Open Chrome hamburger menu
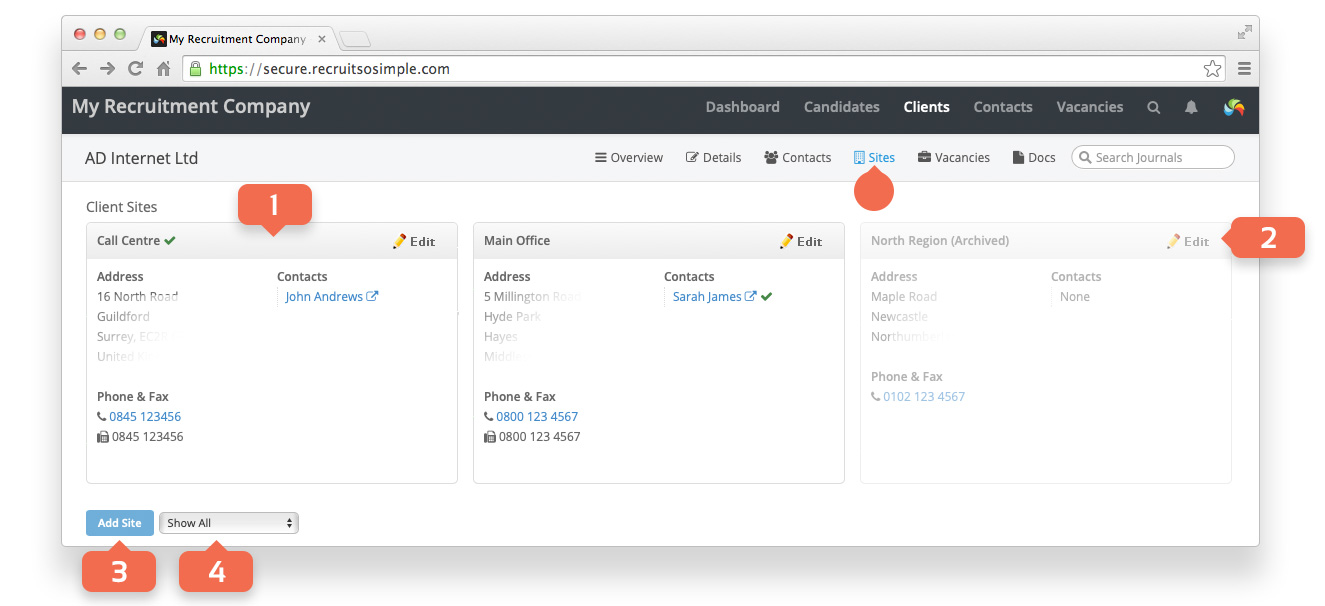Image resolution: width=1325 pixels, height=606 pixels. 1244,69
